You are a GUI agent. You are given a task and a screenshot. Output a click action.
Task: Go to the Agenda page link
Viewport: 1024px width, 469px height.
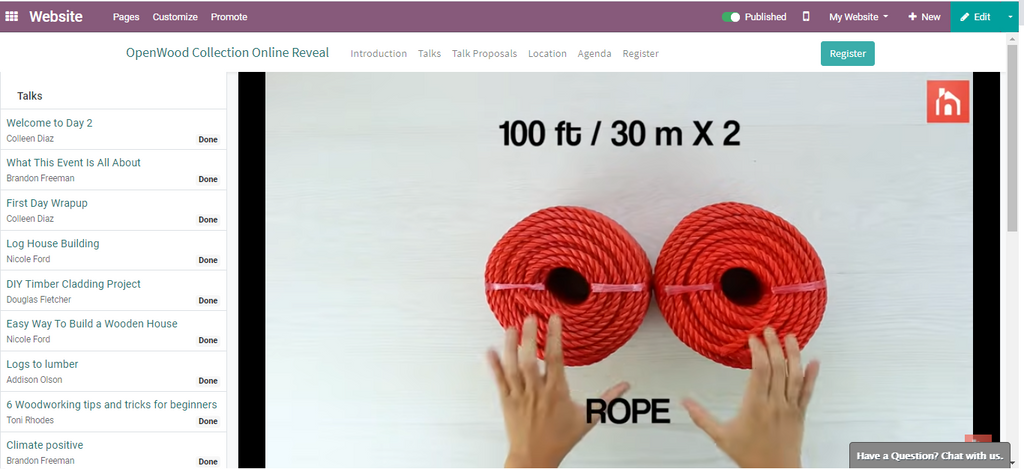pyautogui.click(x=594, y=54)
